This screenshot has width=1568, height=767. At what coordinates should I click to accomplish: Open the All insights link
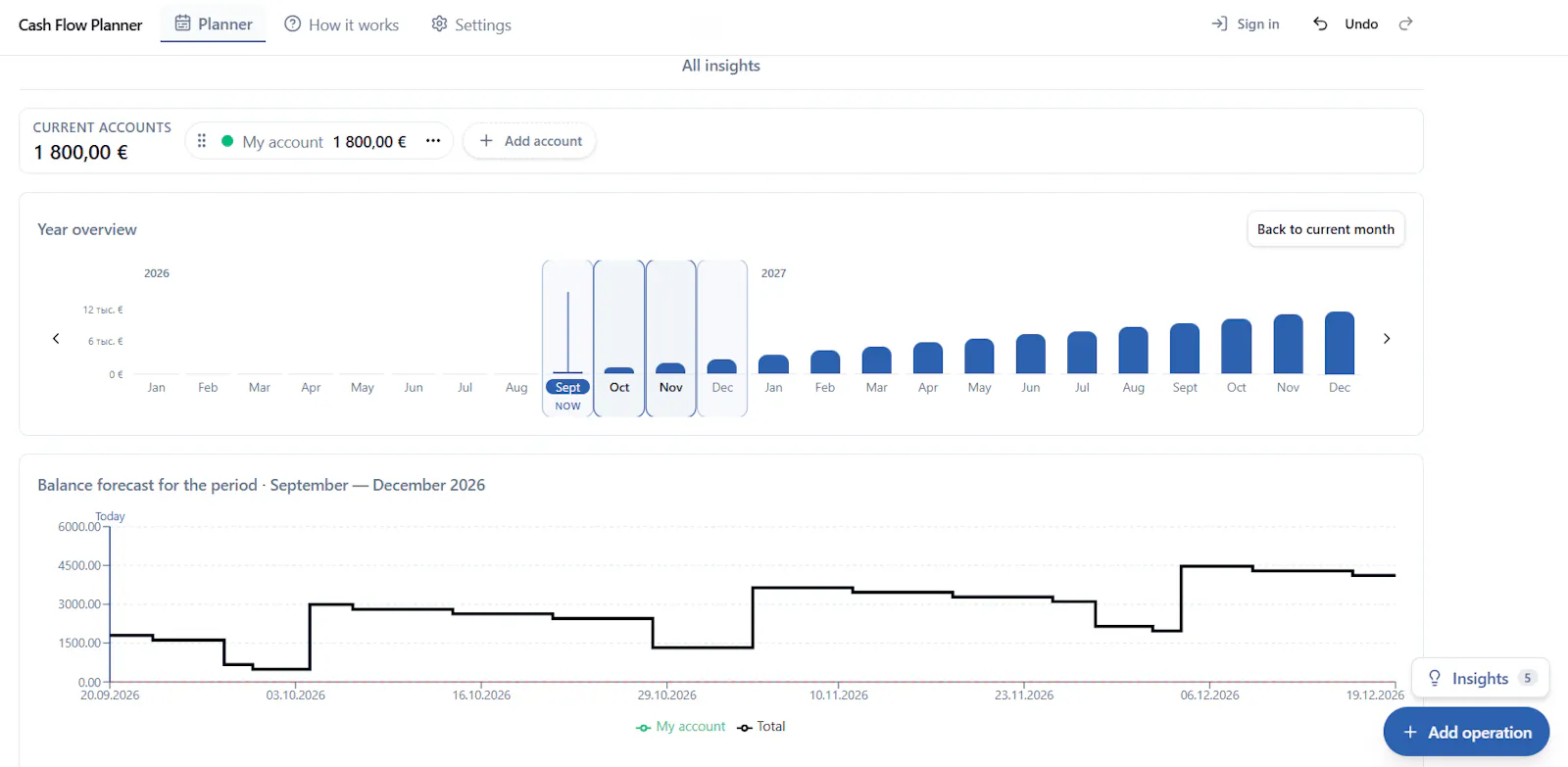pyautogui.click(x=721, y=66)
